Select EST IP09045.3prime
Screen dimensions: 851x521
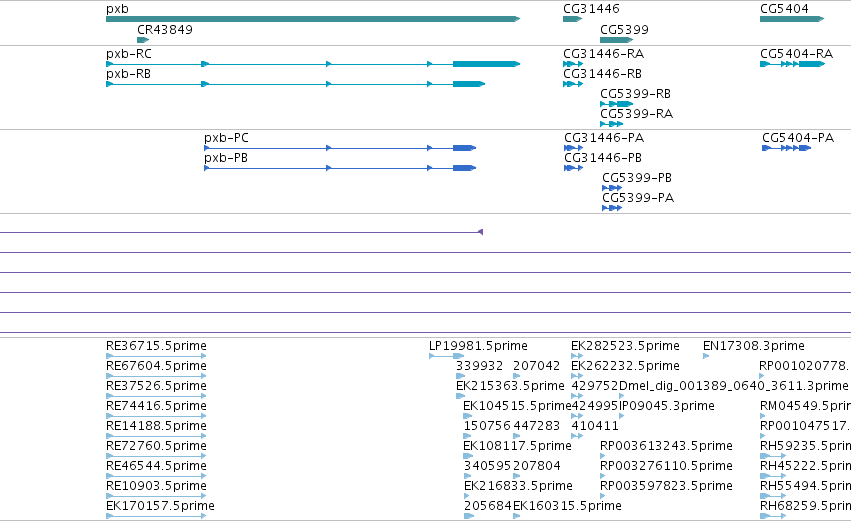click(x=667, y=406)
